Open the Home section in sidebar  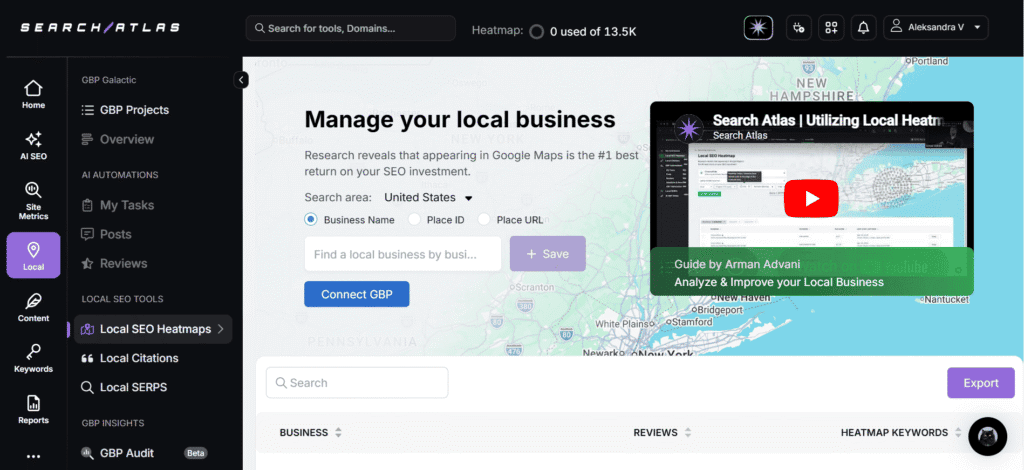pos(33,95)
